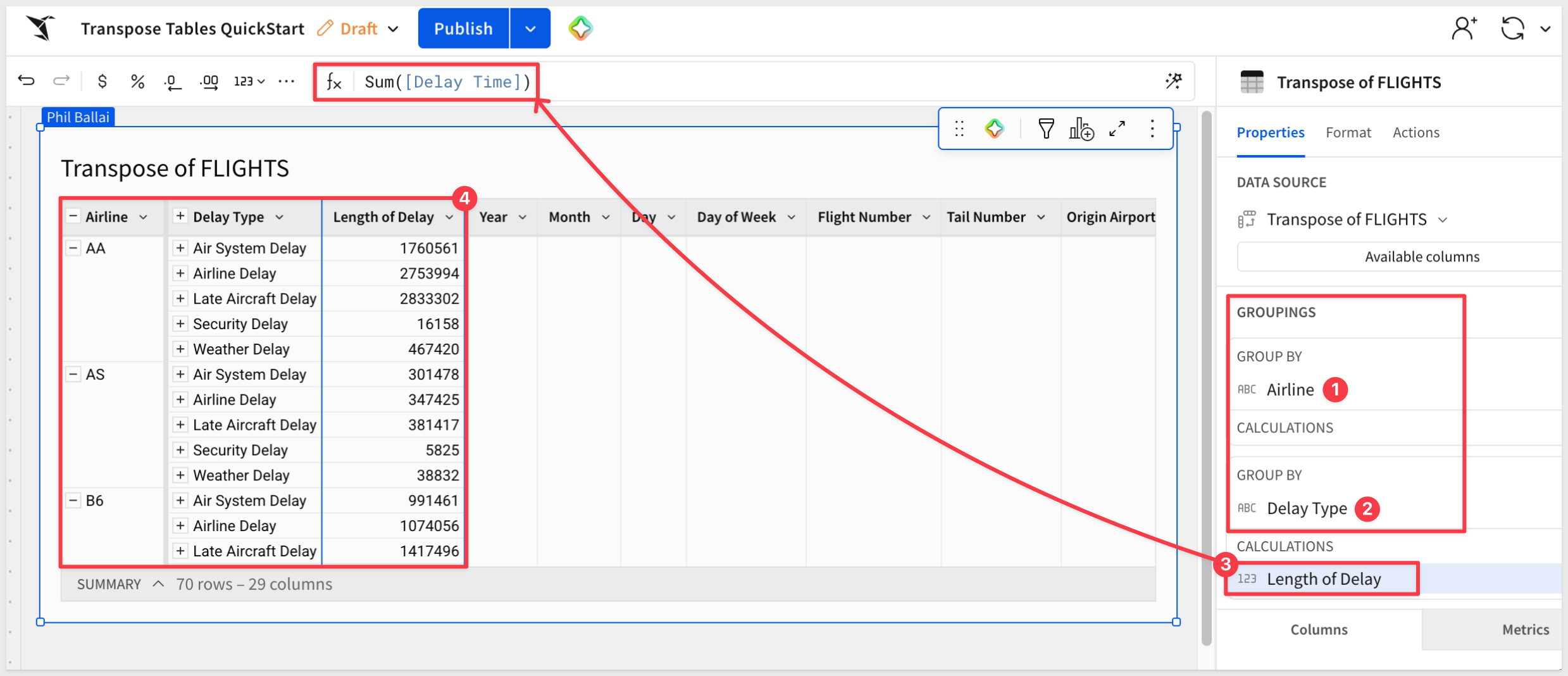Click the share/invite user icon
The height and width of the screenshot is (676, 1568).
[x=1464, y=28]
